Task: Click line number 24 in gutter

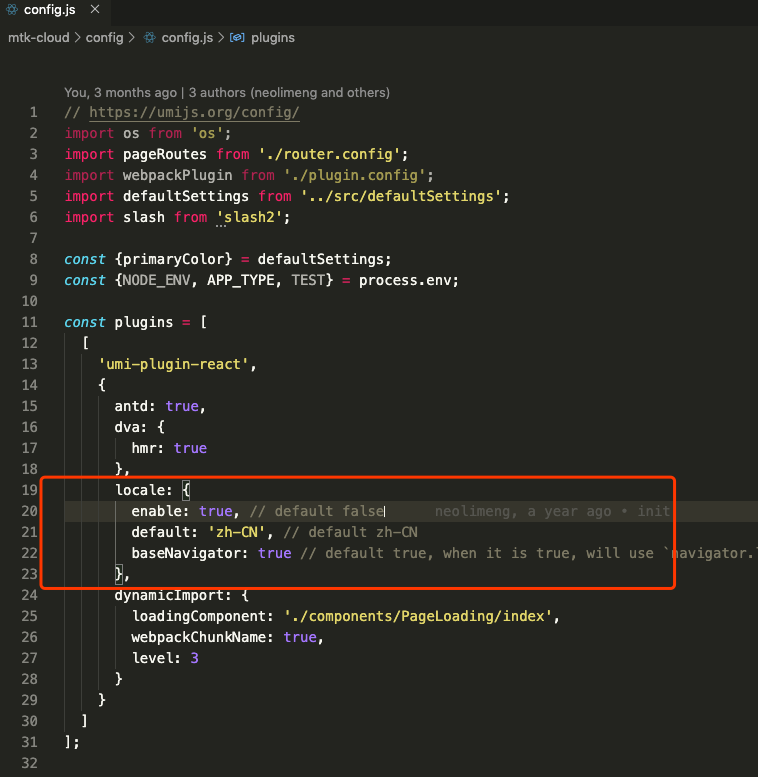Action: (29, 595)
